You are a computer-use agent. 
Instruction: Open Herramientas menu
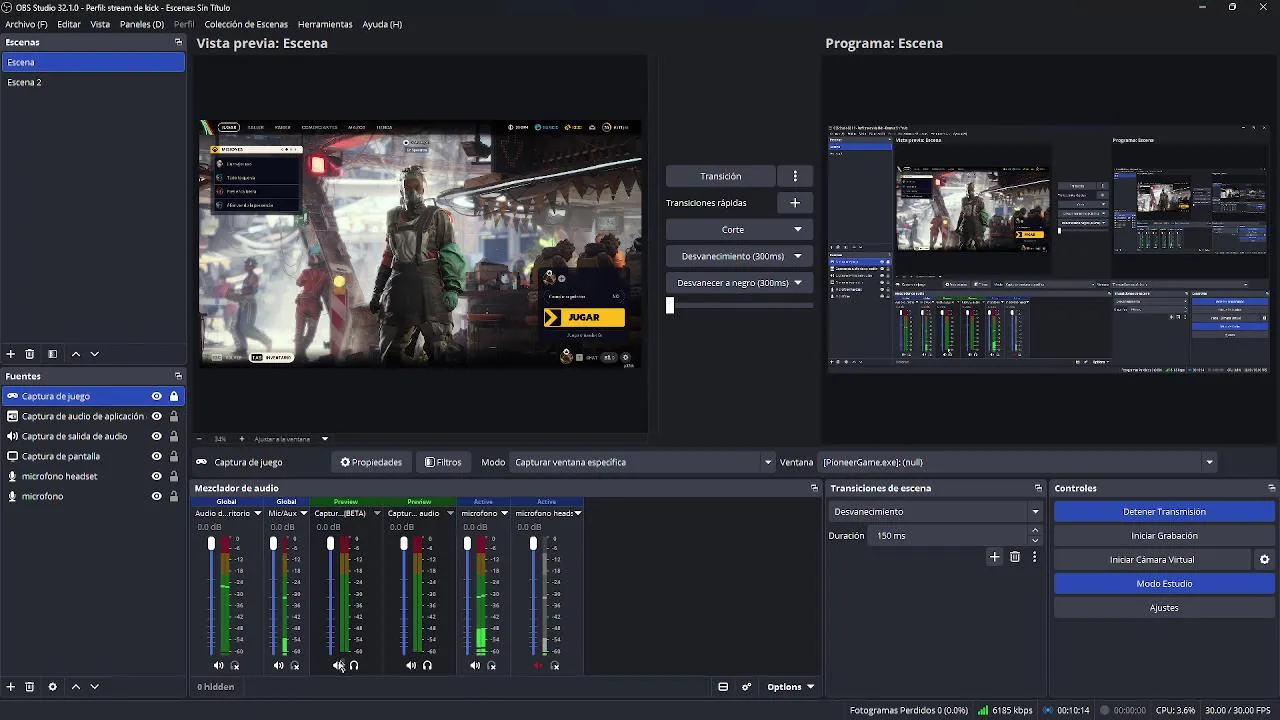pyautogui.click(x=325, y=24)
